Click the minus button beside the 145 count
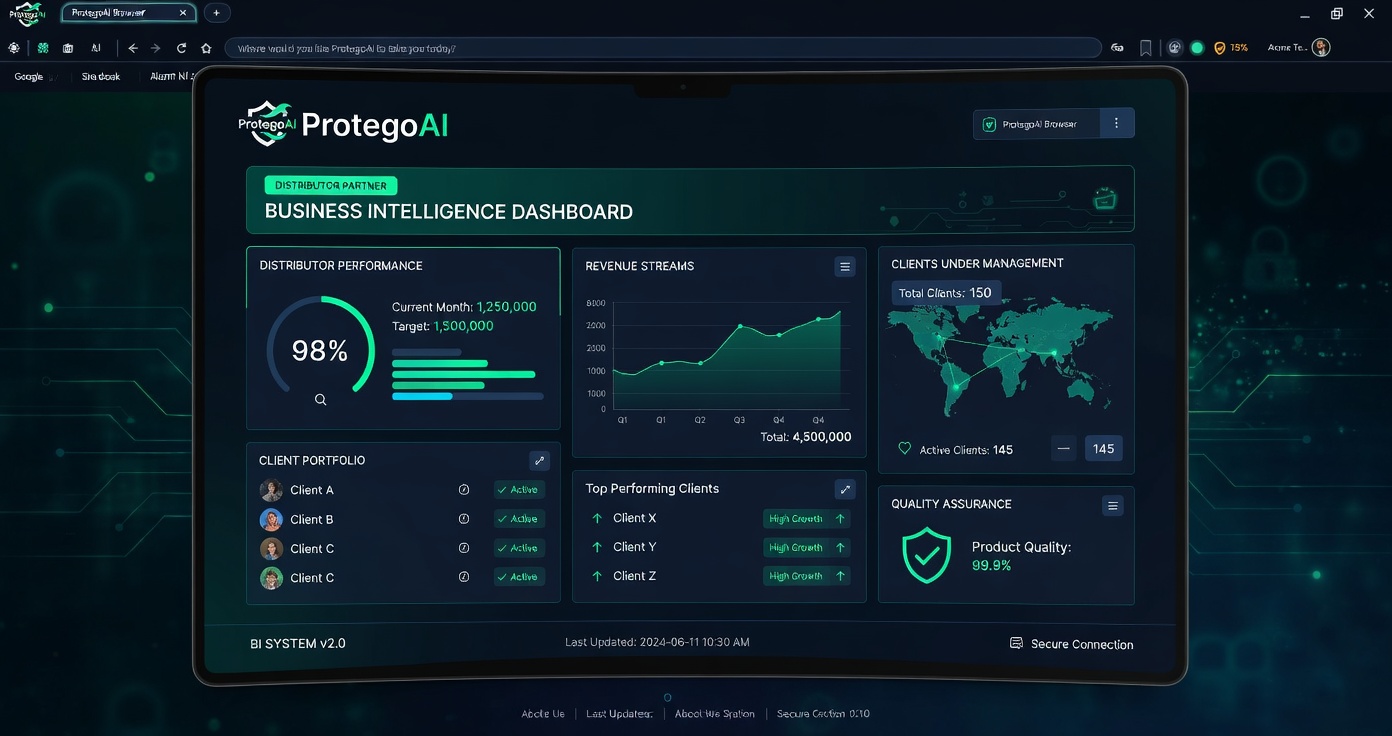The height and width of the screenshot is (736, 1392). click(1064, 449)
